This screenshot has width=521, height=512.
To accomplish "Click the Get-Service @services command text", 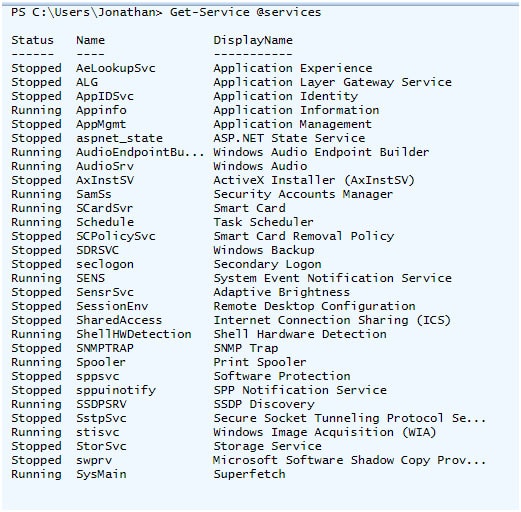I will pos(245,12).
